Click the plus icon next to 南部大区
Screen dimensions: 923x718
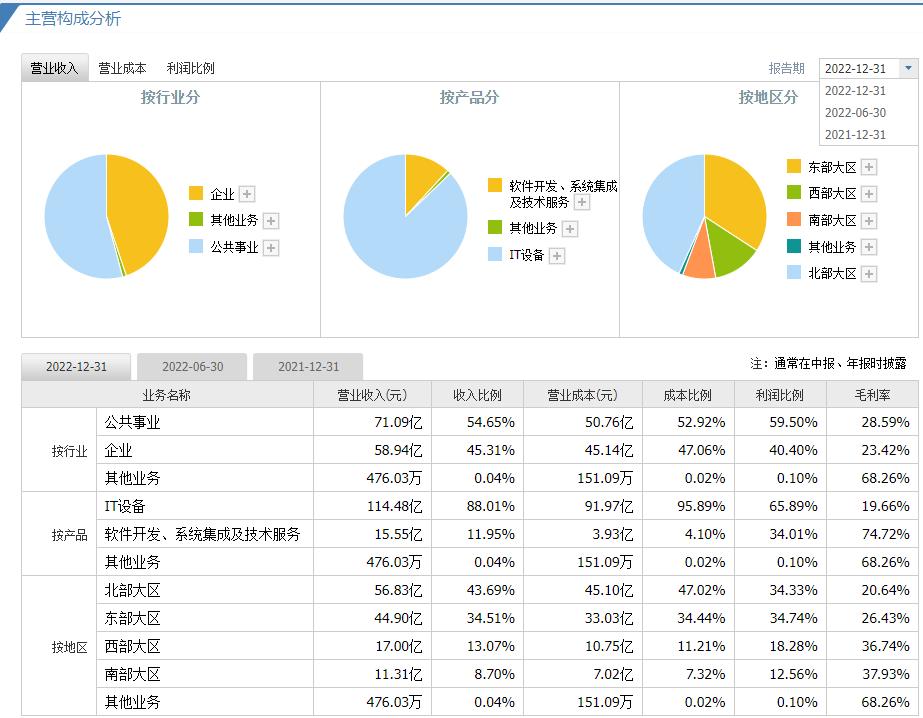coord(869,220)
